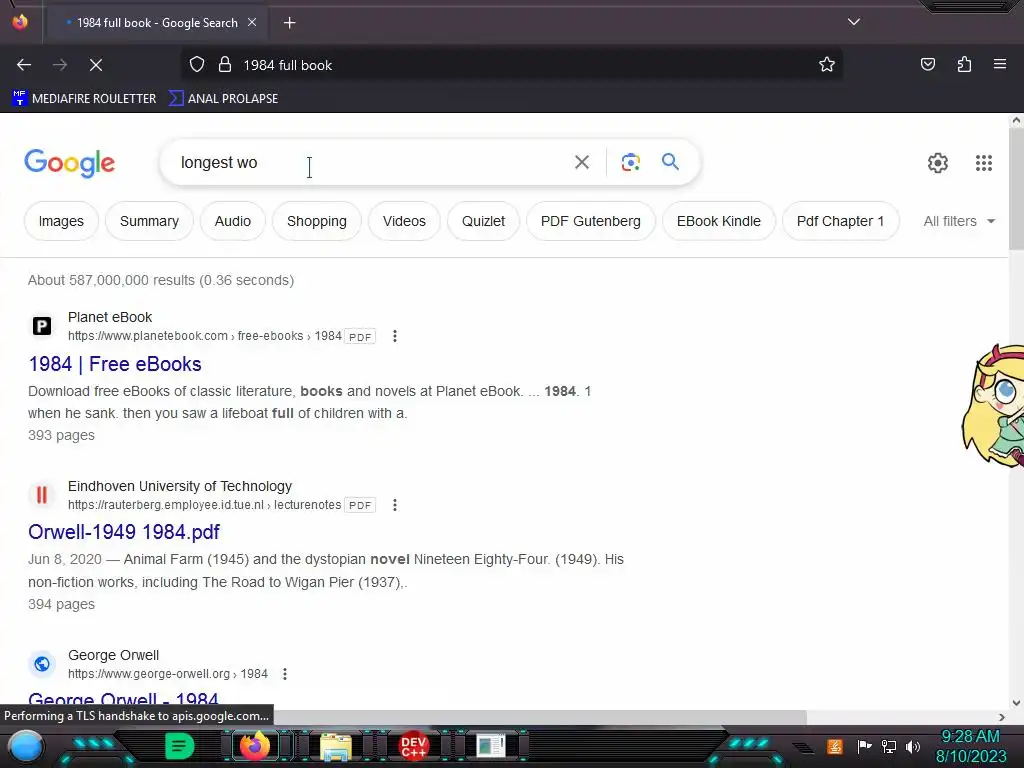Clear the search box with X
Screen dimensions: 1024x768
tap(582, 162)
